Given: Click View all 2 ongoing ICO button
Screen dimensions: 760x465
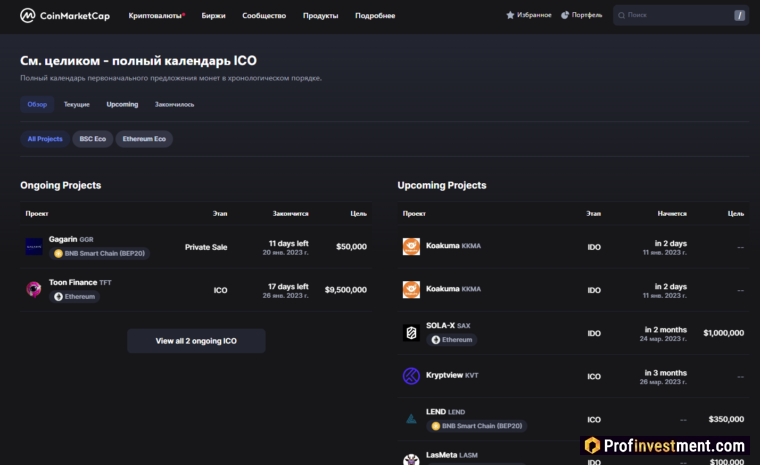Looking at the screenshot, I should tap(196, 341).
